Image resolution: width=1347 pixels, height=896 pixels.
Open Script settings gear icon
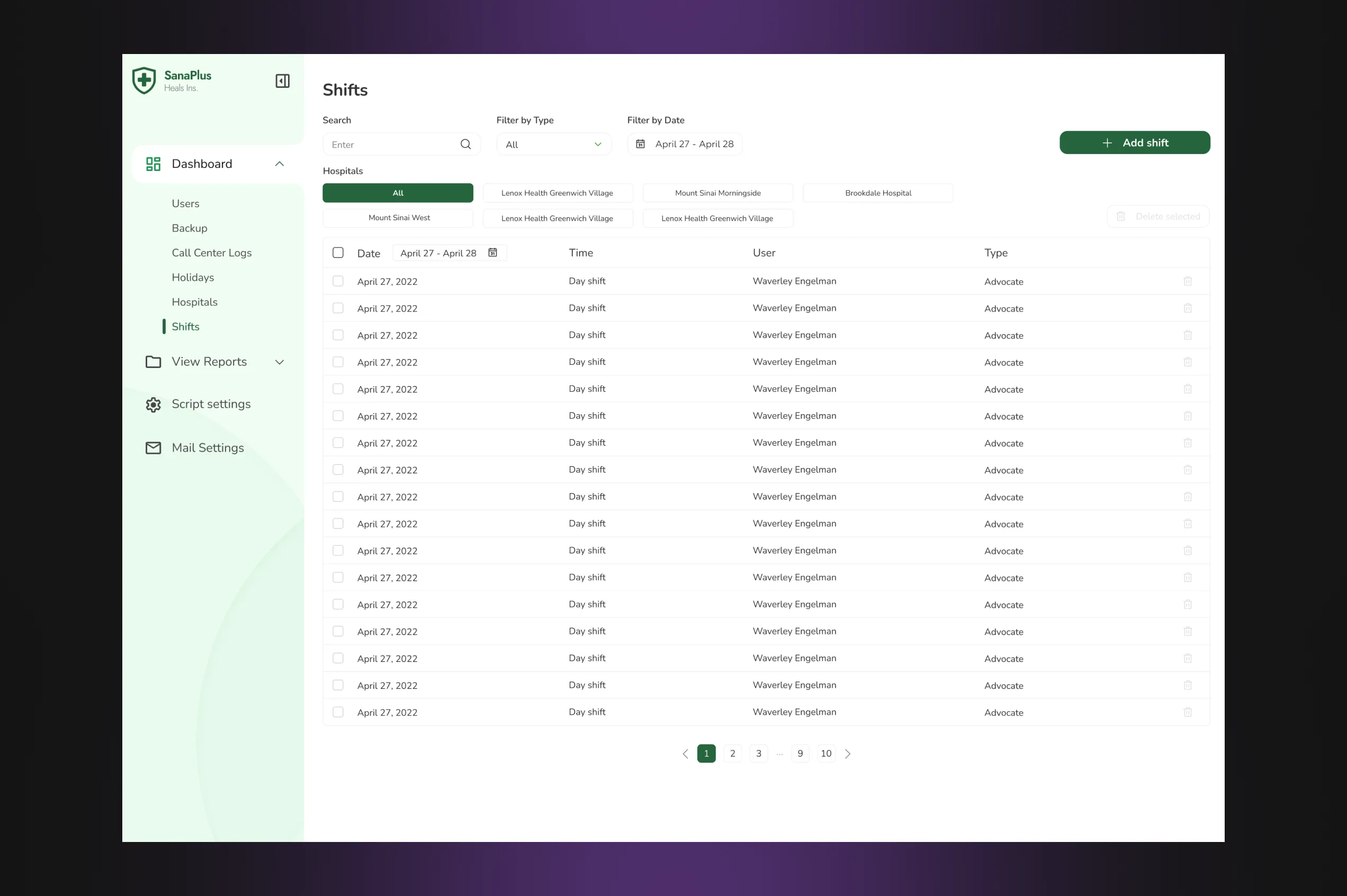click(x=153, y=405)
